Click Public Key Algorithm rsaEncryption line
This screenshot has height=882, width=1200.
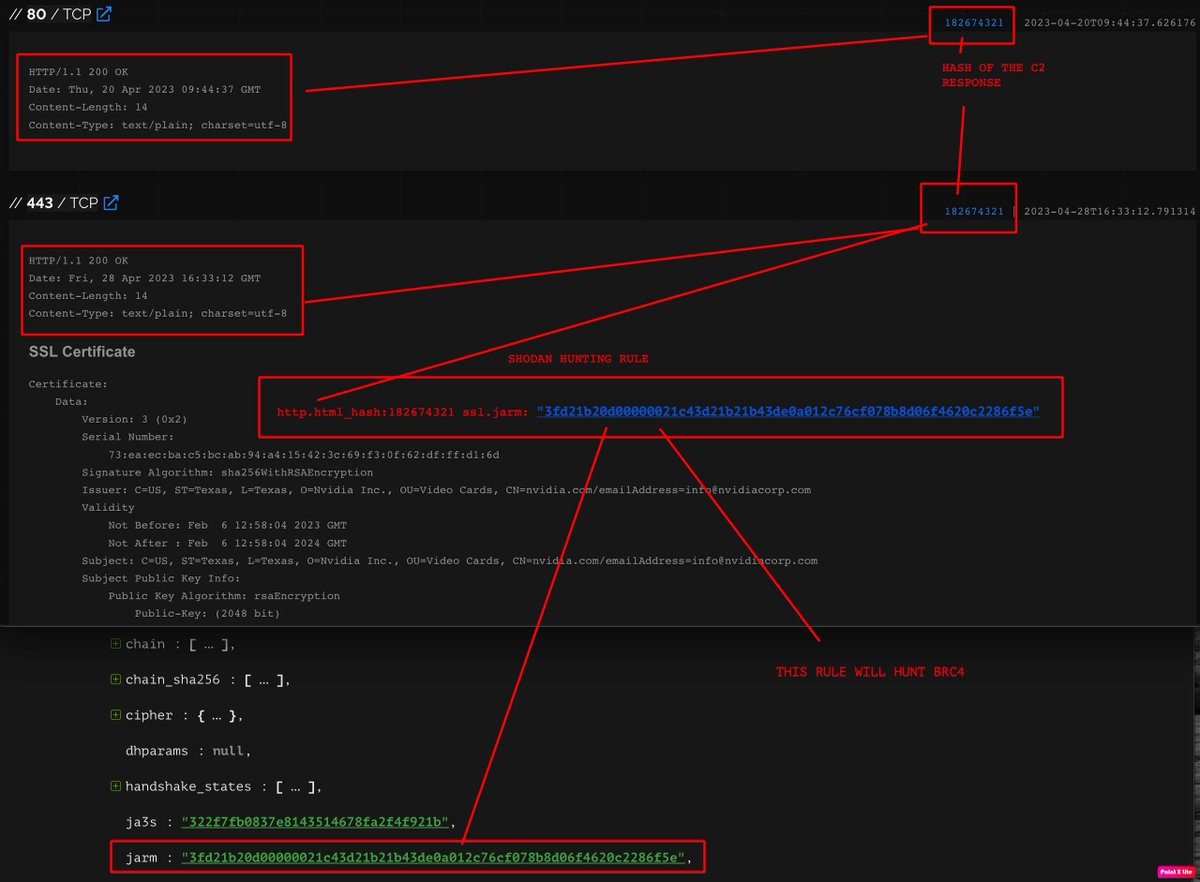(x=224, y=596)
